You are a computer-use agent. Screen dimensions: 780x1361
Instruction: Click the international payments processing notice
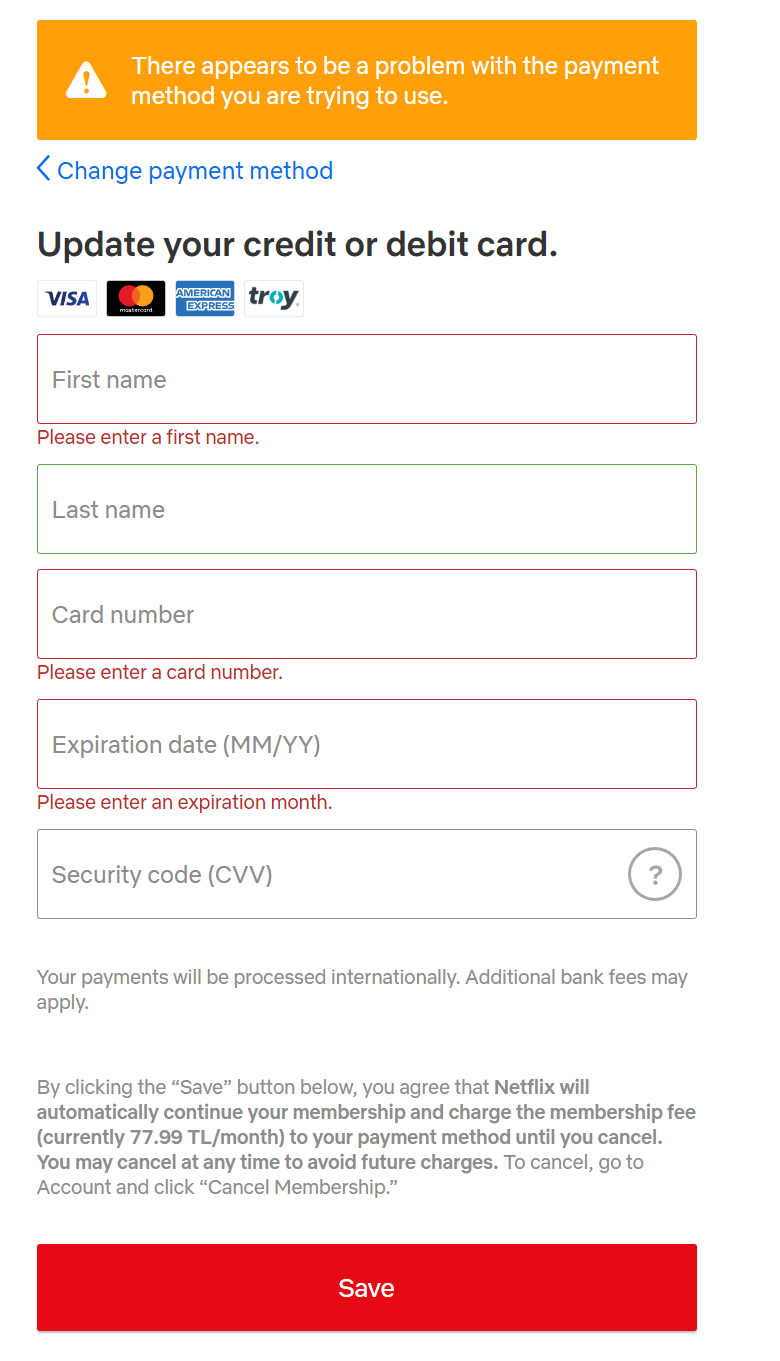click(x=362, y=990)
